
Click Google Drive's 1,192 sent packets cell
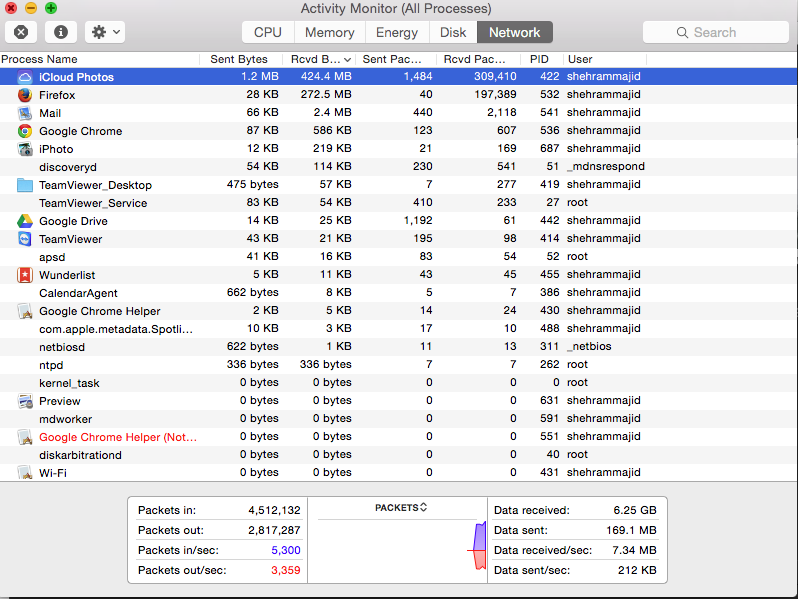[417, 220]
